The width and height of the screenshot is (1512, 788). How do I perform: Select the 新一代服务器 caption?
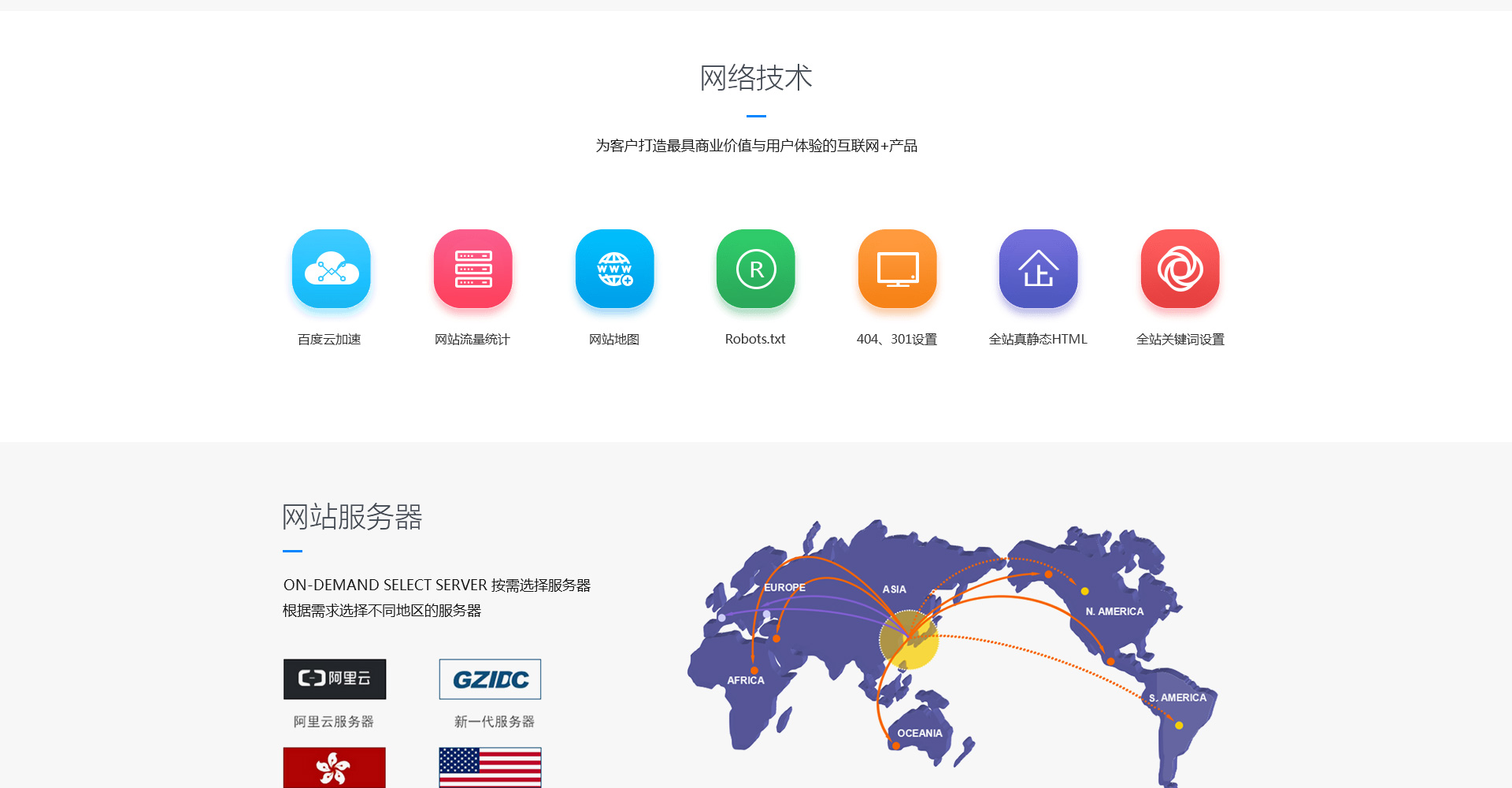[x=494, y=722]
